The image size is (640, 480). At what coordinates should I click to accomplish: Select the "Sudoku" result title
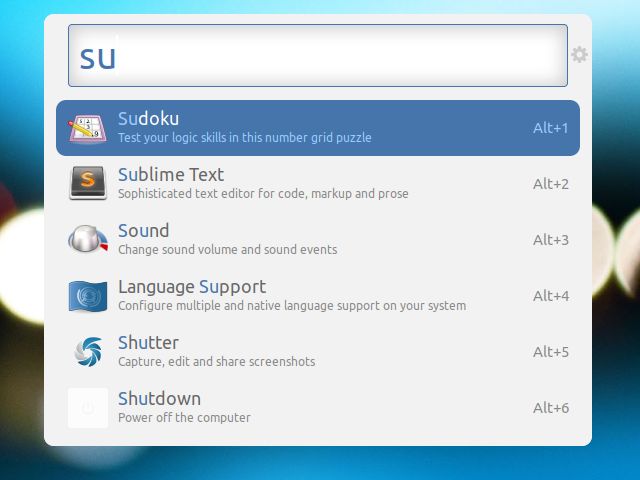[x=149, y=119]
